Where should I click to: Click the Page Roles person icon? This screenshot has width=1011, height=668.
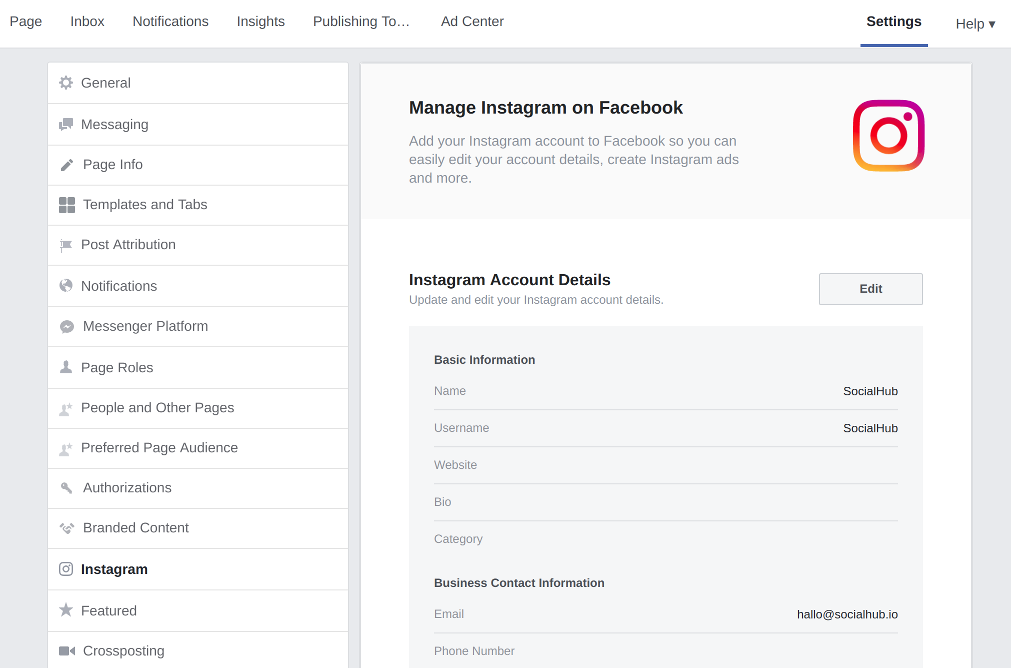coord(66,368)
